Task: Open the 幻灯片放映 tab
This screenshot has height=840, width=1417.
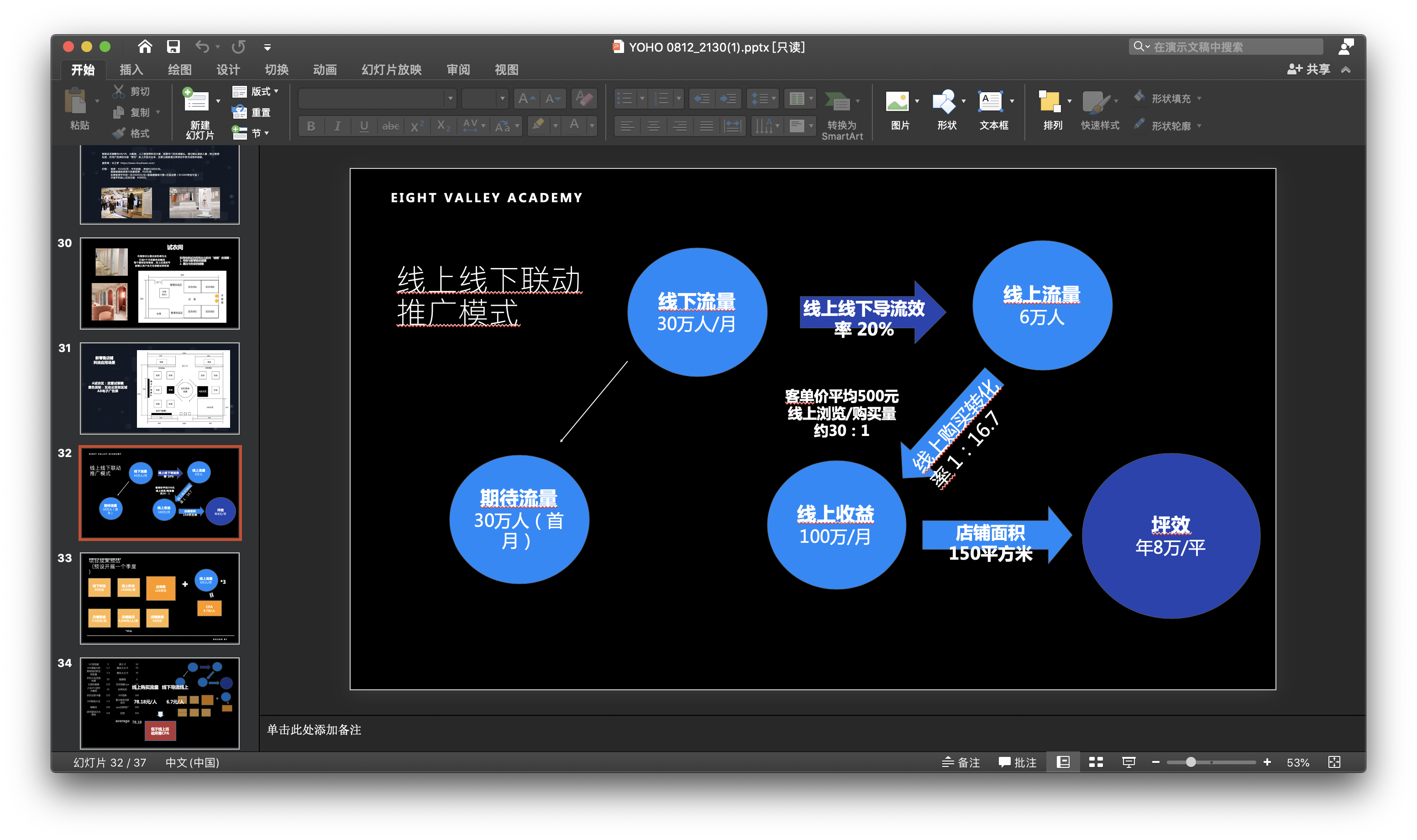Action: [392, 70]
